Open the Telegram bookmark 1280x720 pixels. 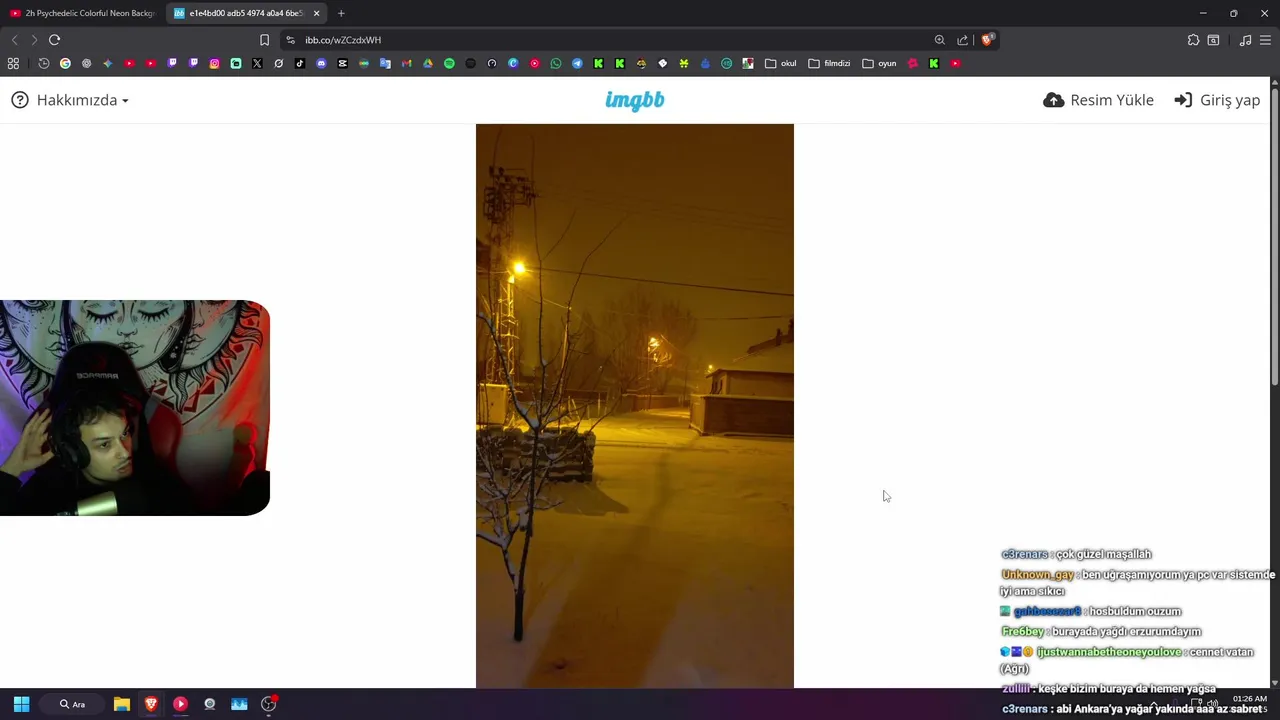(577, 63)
